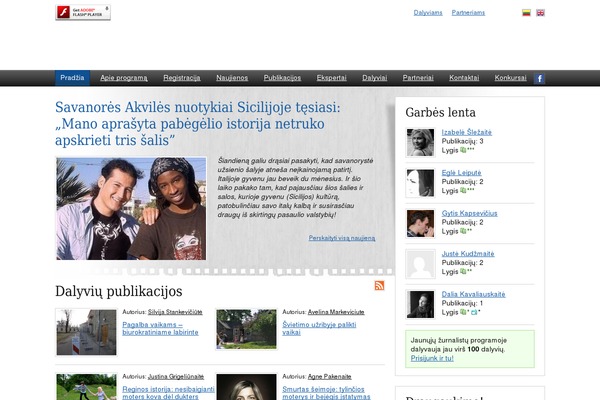Click the 'Garbės lenta' heading

440,113
